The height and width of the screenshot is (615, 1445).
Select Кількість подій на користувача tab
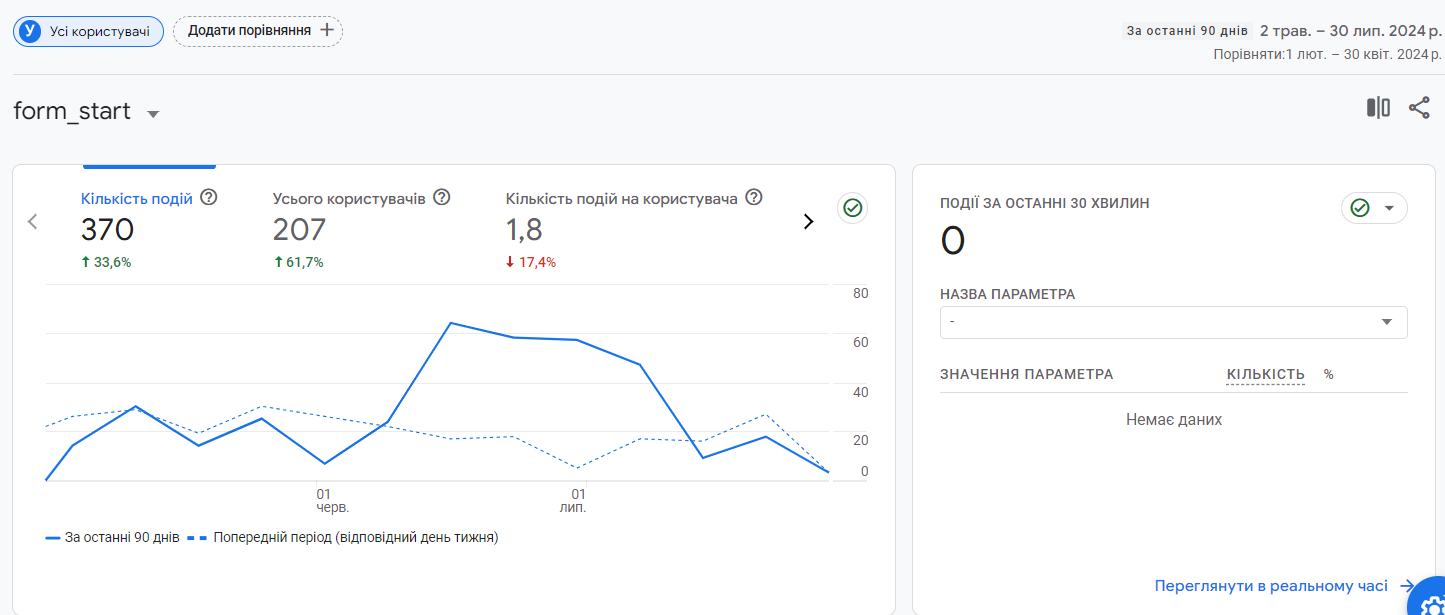coord(621,199)
